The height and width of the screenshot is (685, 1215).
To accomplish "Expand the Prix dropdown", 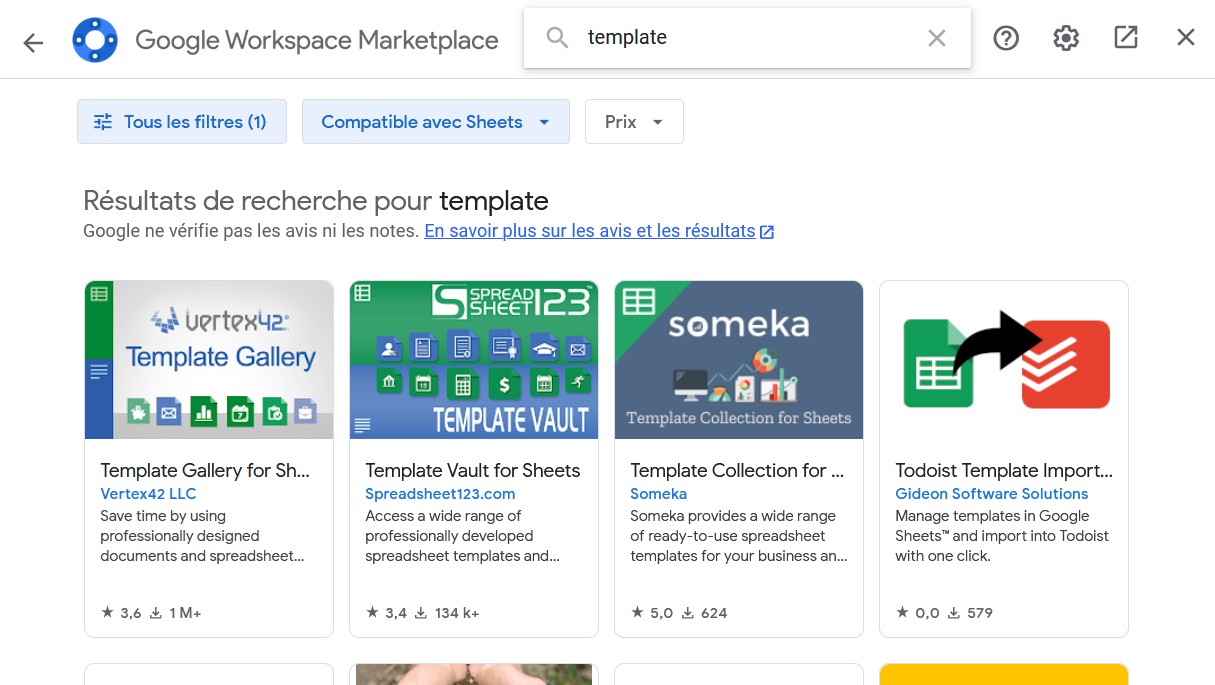I will tap(634, 122).
